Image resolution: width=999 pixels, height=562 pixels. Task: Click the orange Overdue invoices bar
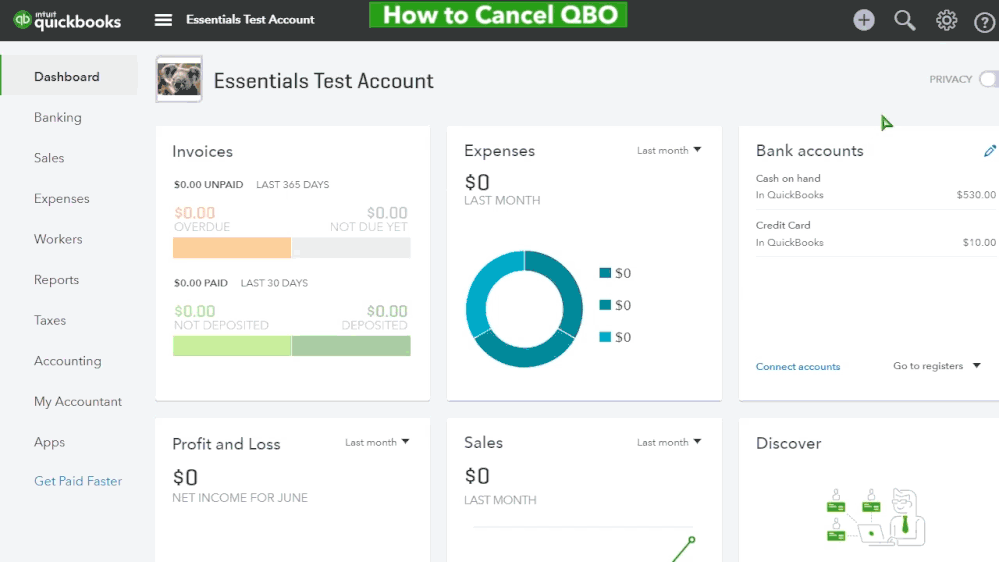232,248
